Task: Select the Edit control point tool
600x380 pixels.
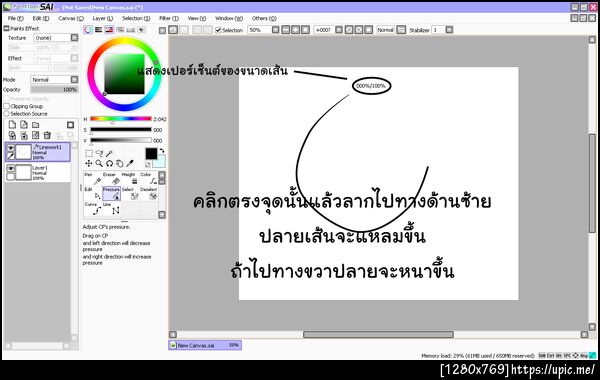Action: point(92,194)
